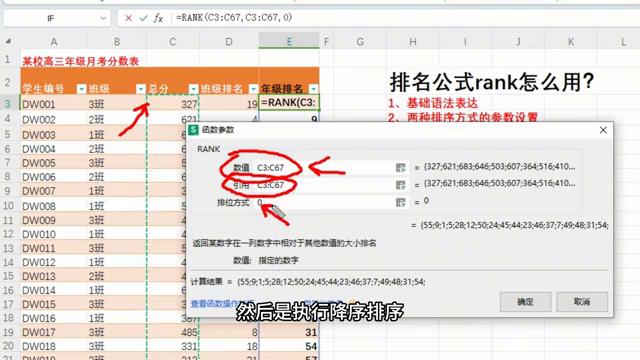The image size is (640, 360).
Task: Select row 20 header
Action: 8,346
